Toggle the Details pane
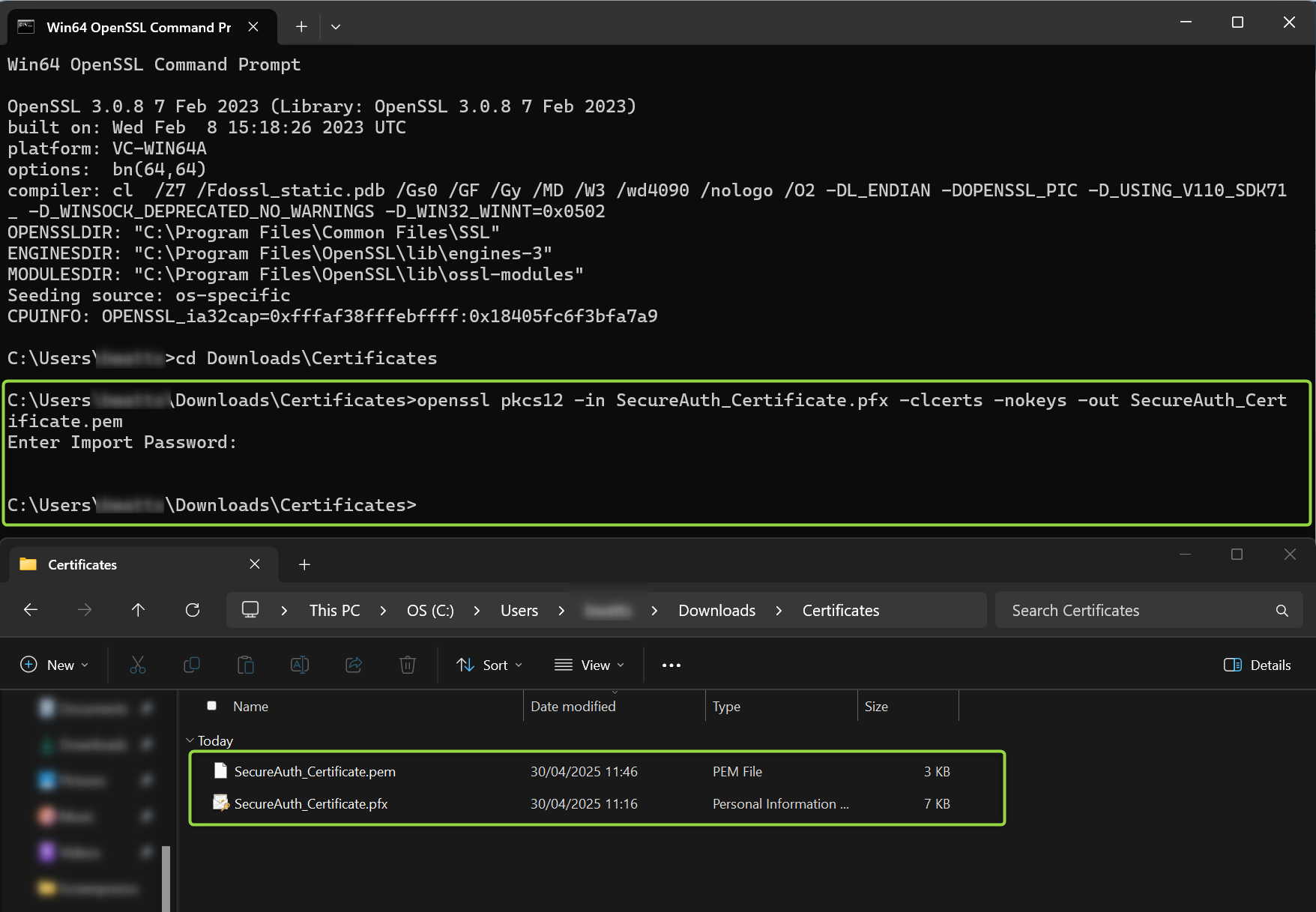Viewport: 1316px width, 912px height. pos(1257,665)
